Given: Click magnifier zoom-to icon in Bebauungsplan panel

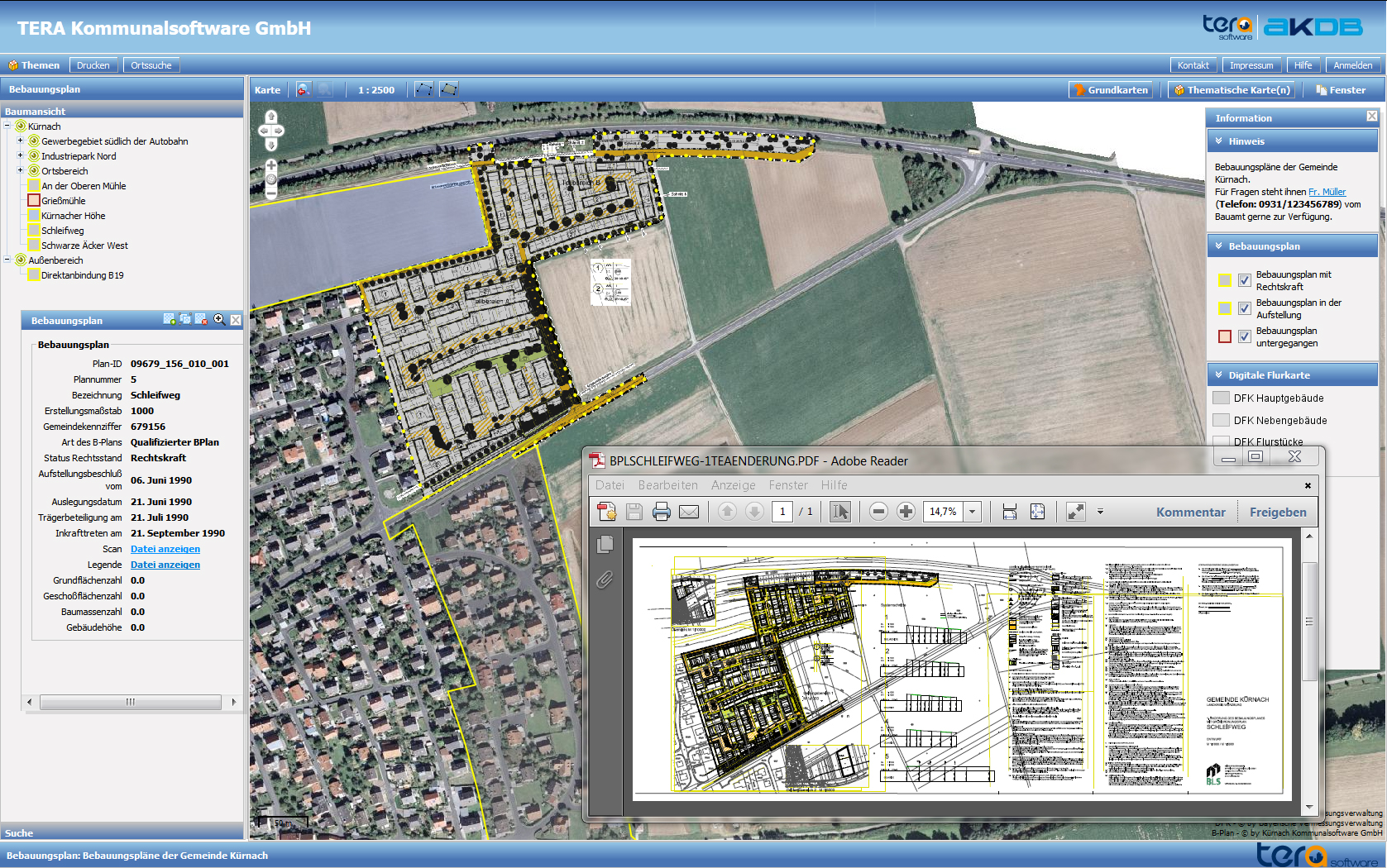Looking at the screenshot, I should coord(219,320).
